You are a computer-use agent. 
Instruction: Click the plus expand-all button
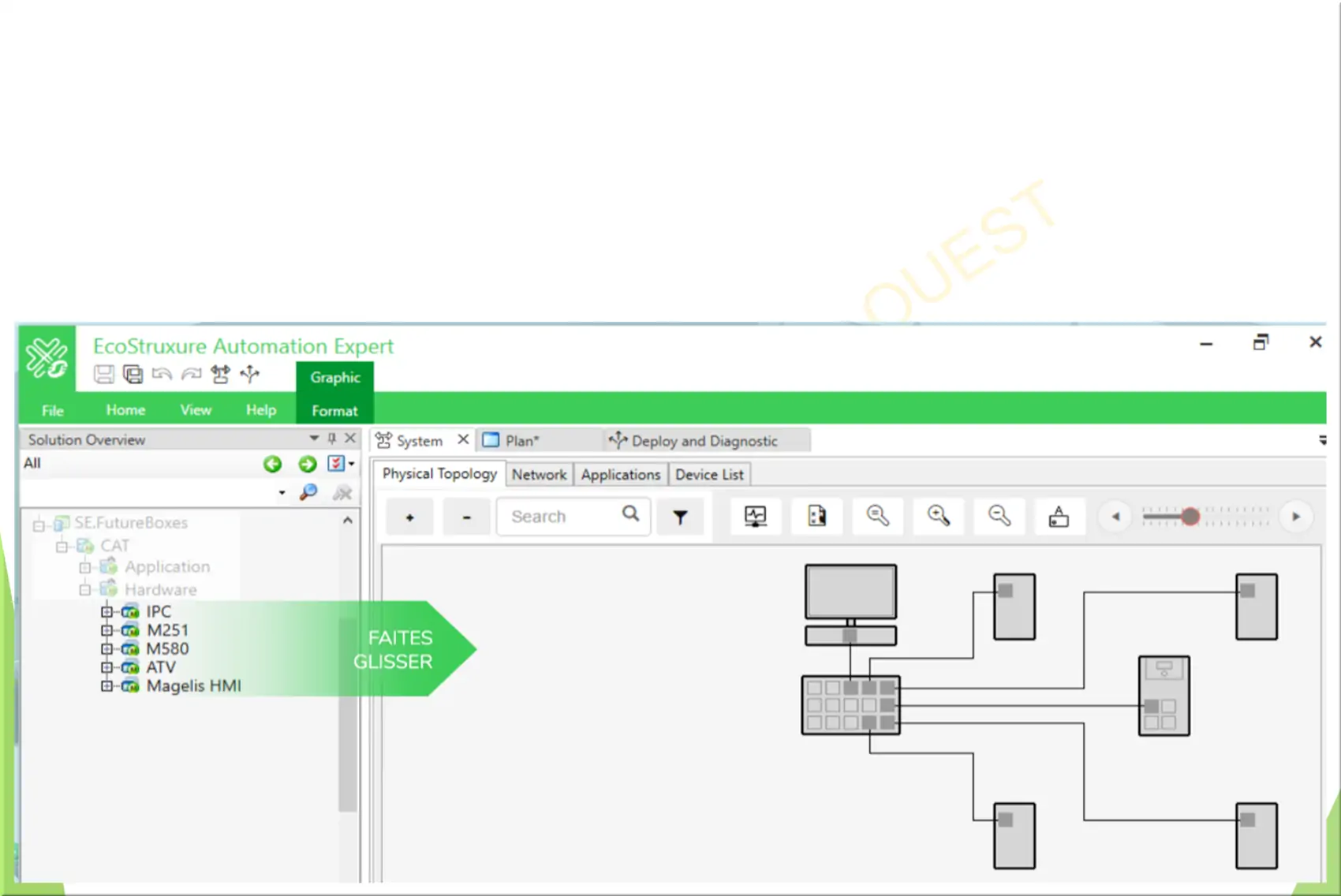[x=409, y=517]
